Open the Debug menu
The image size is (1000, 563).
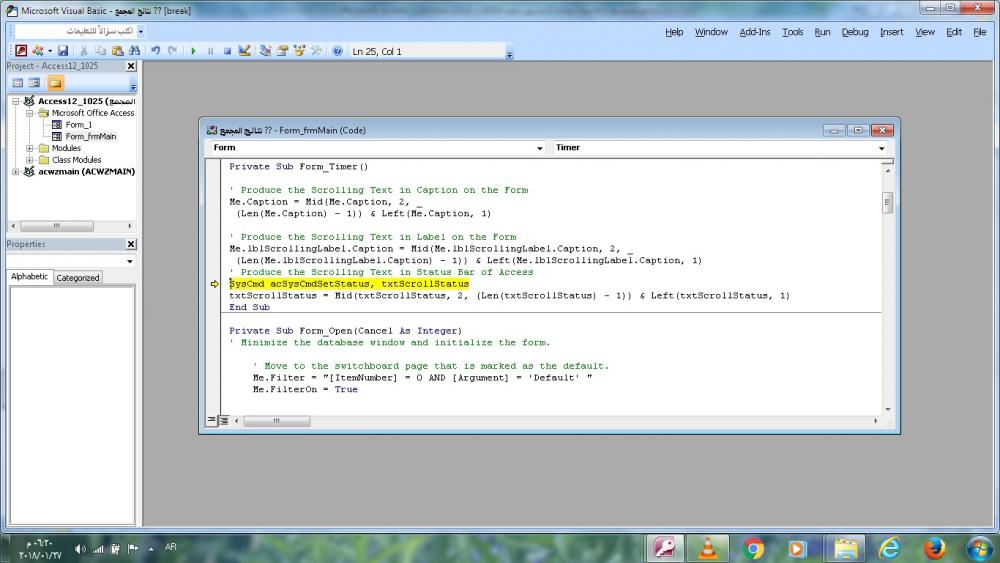(x=855, y=32)
